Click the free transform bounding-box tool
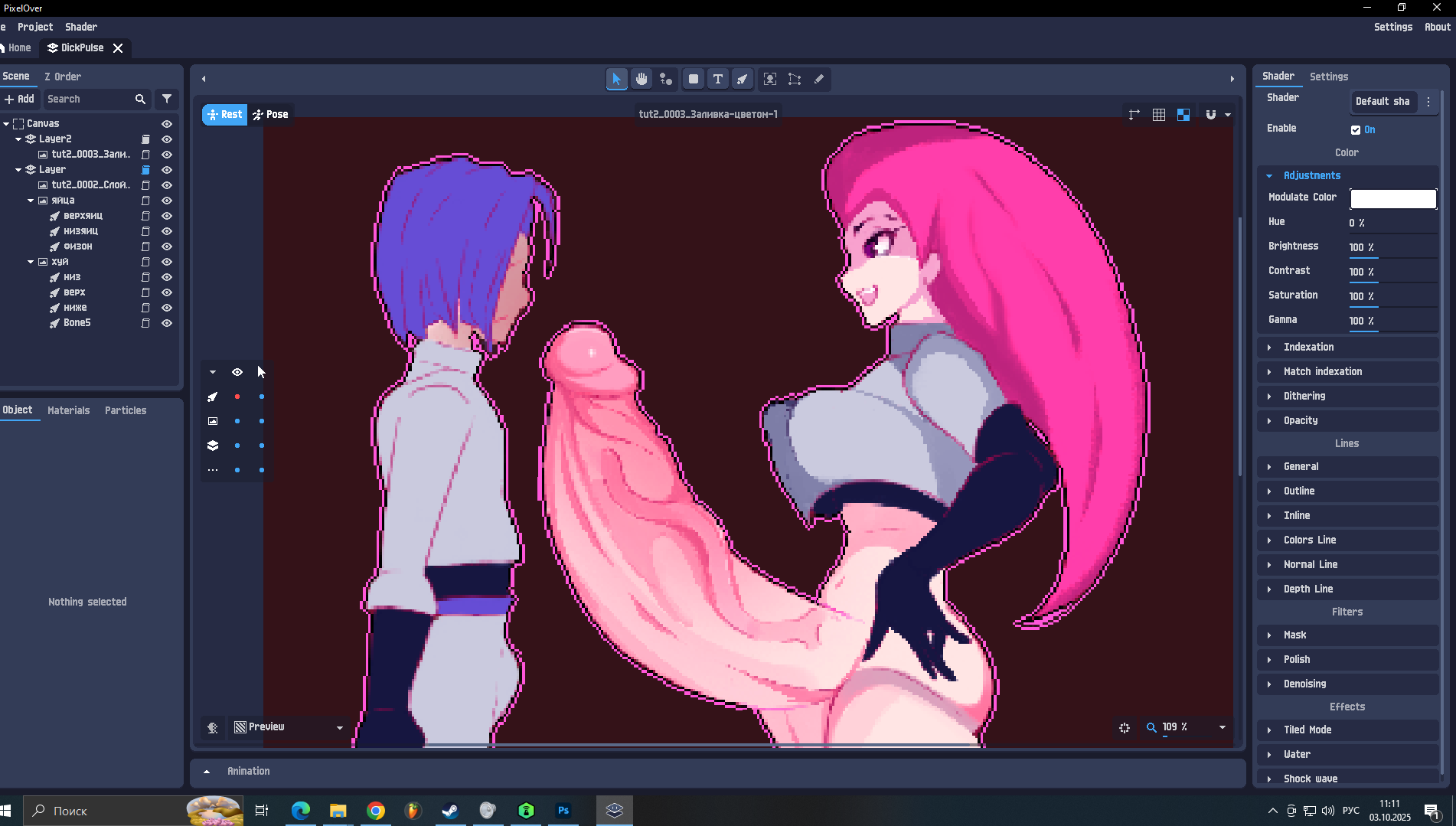 (x=795, y=79)
